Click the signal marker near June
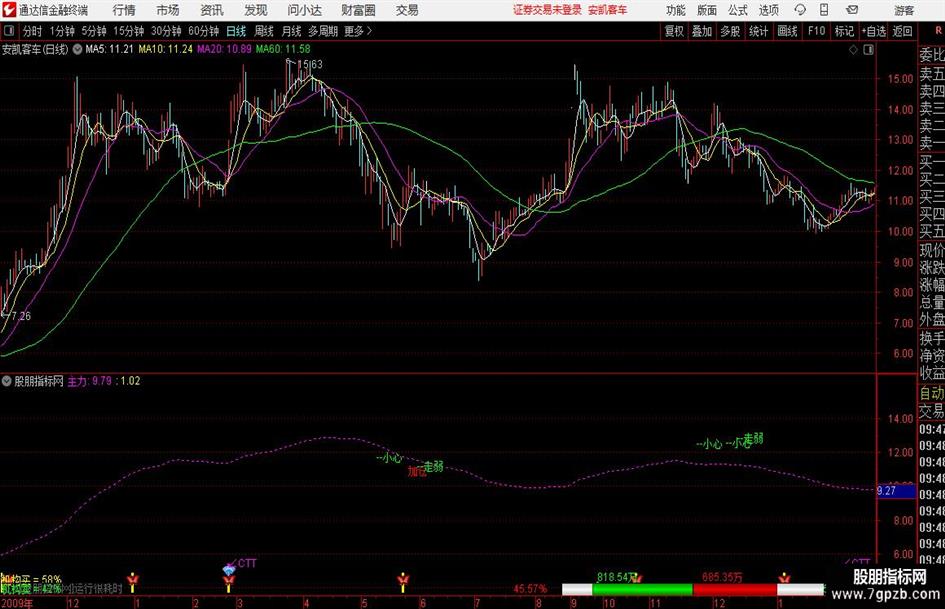The image size is (945, 609). click(403, 582)
